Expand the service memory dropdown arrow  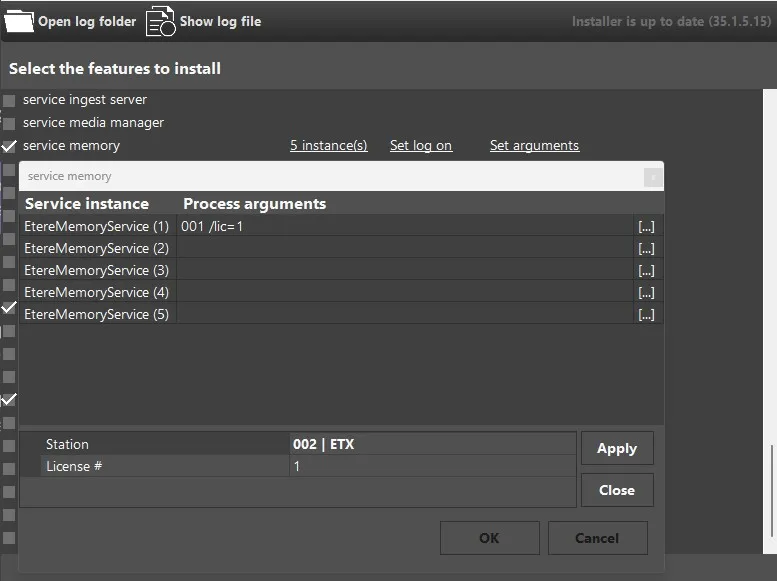click(652, 177)
